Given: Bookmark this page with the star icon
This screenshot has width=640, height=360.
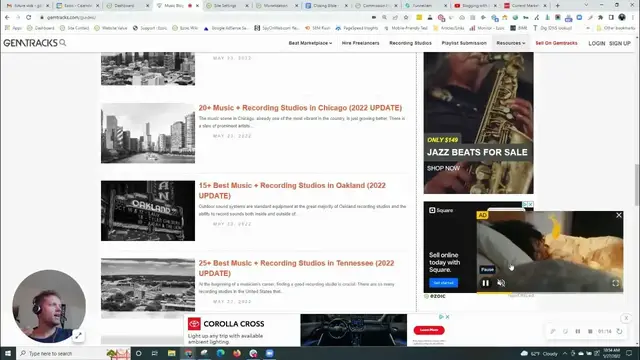Looking at the screenshot, I should click(406, 18).
